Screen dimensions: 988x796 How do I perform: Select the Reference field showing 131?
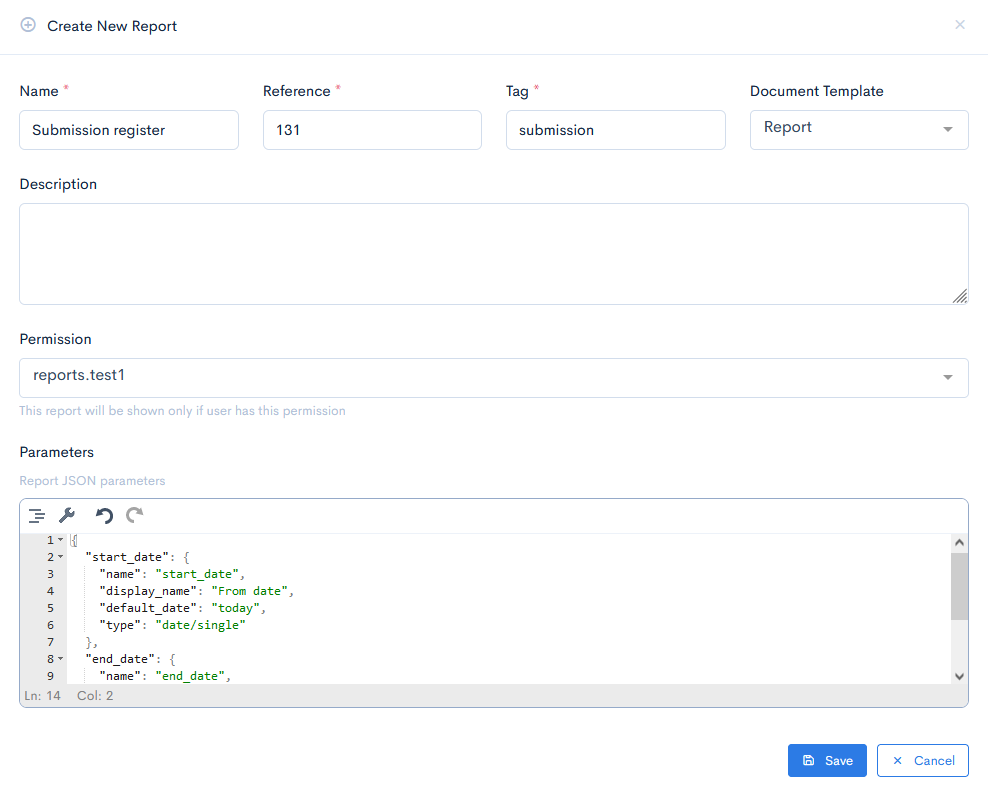(x=372, y=129)
